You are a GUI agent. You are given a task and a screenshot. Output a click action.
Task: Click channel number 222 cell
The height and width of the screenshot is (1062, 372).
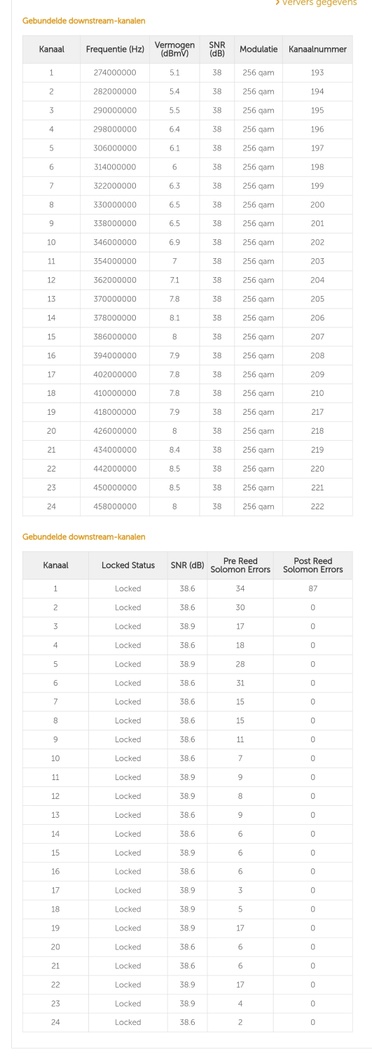coord(317,506)
